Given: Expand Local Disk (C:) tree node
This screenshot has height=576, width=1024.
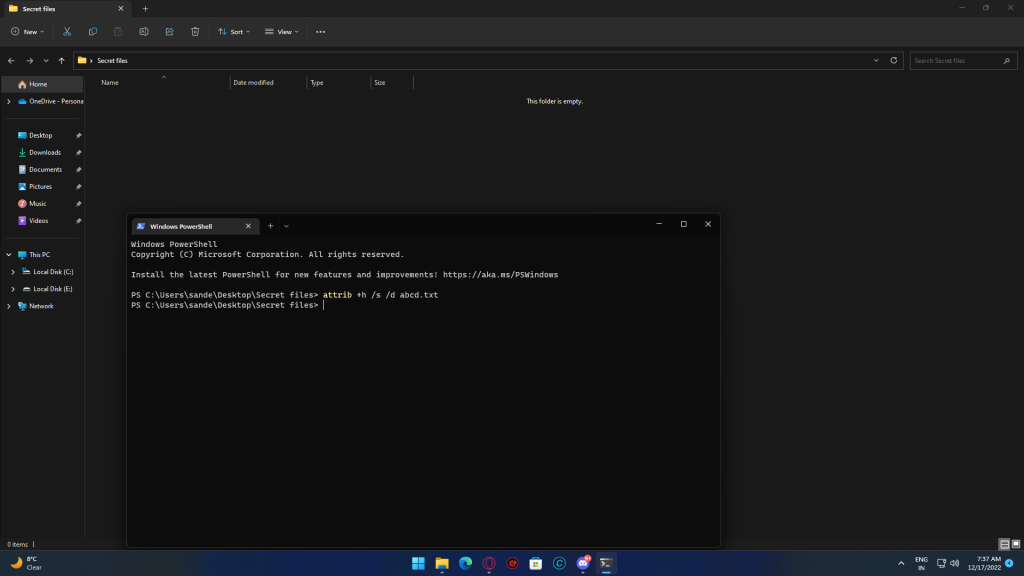Looking at the screenshot, I should (x=13, y=272).
